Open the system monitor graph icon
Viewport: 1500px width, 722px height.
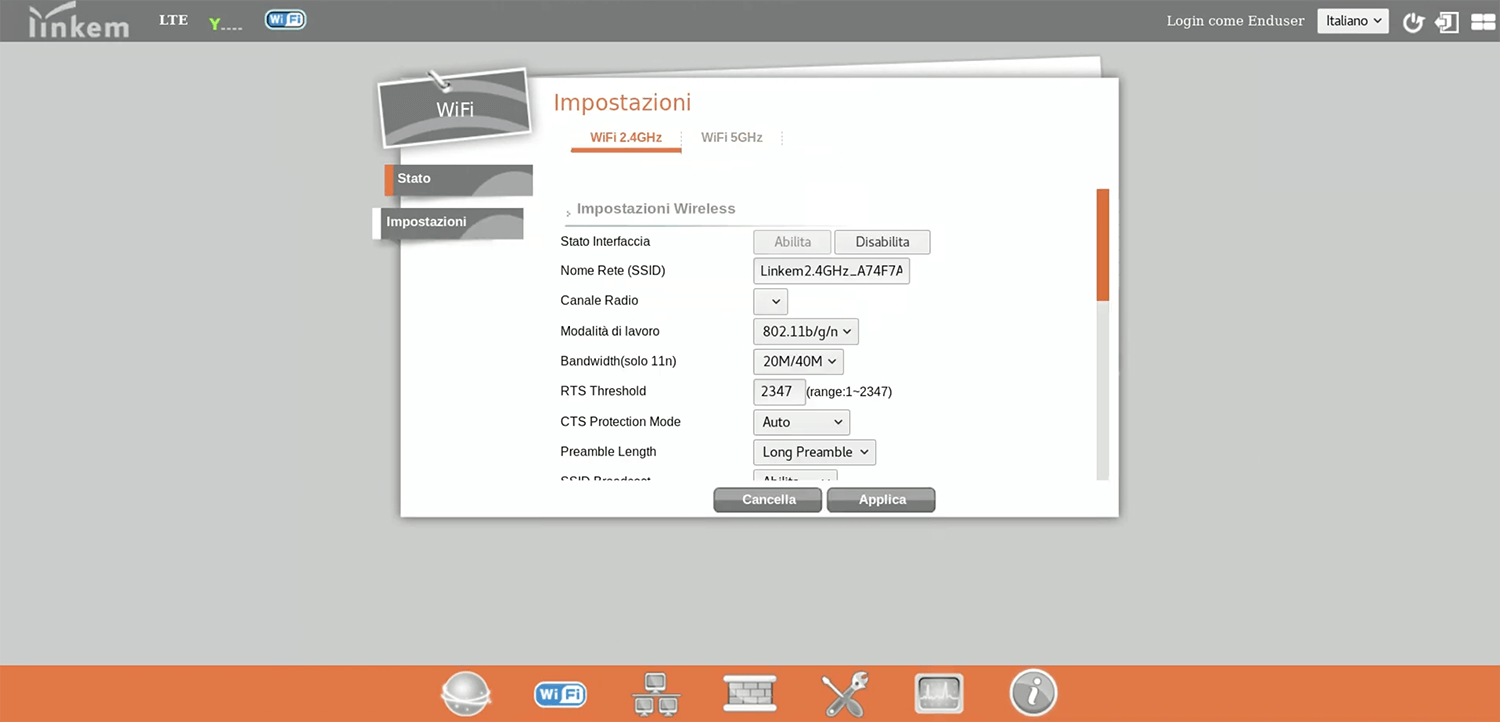coord(939,693)
